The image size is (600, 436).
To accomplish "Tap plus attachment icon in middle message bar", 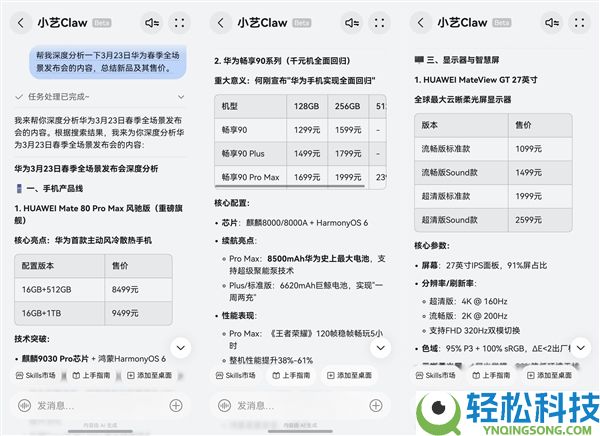I will tap(376, 405).
